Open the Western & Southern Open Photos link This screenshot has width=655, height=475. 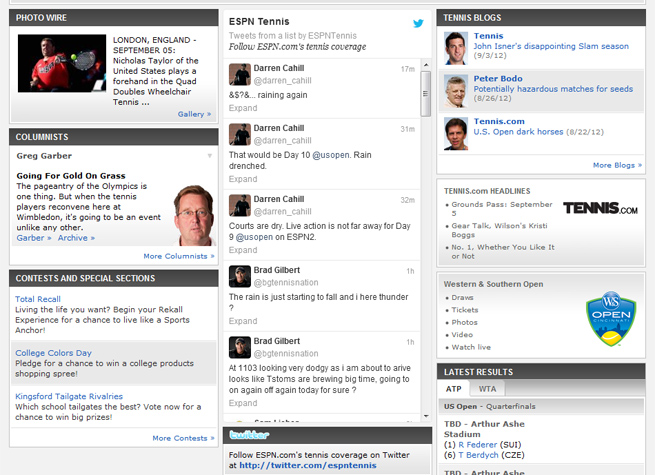coord(464,323)
